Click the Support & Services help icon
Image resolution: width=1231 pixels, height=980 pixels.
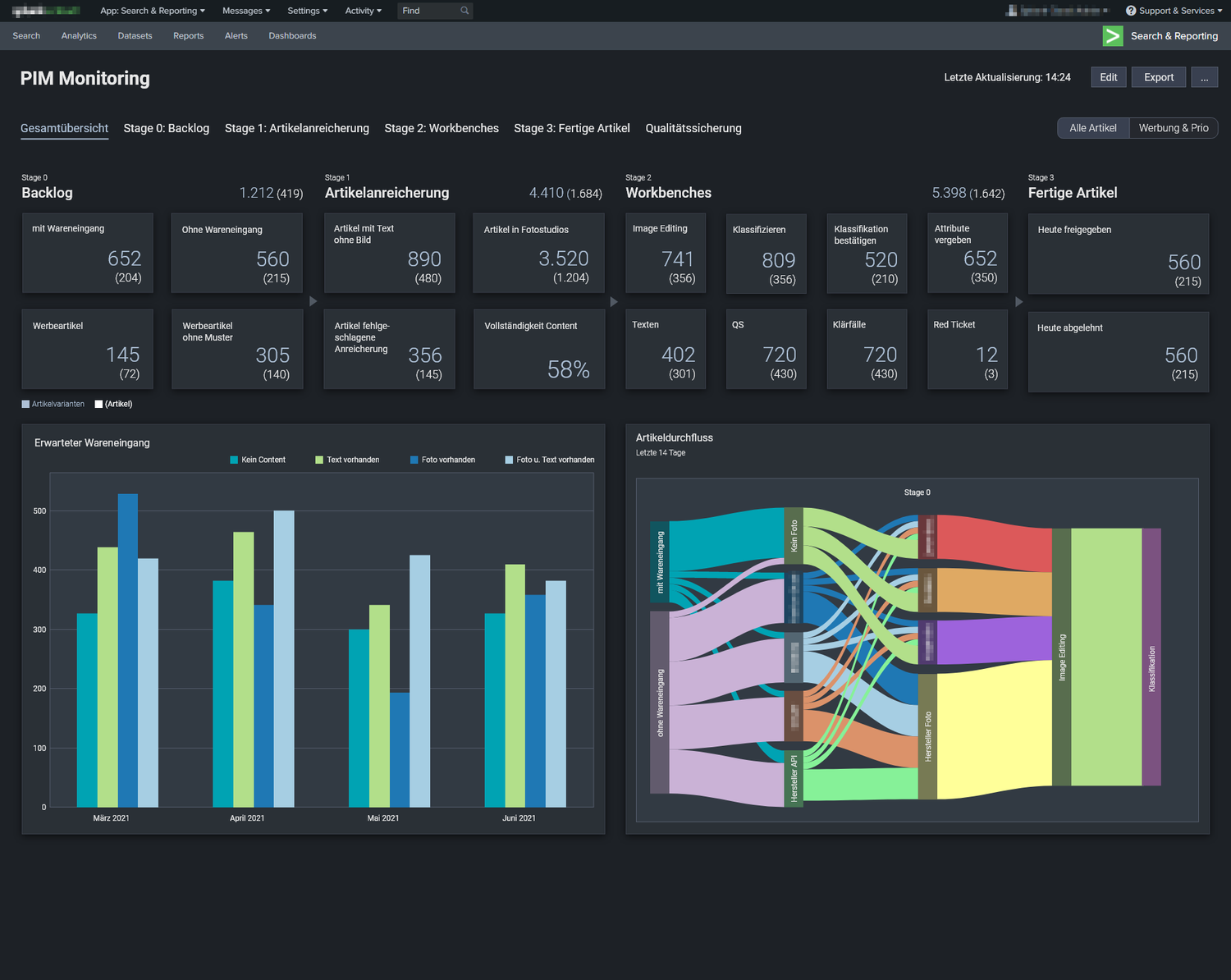tap(1131, 11)
